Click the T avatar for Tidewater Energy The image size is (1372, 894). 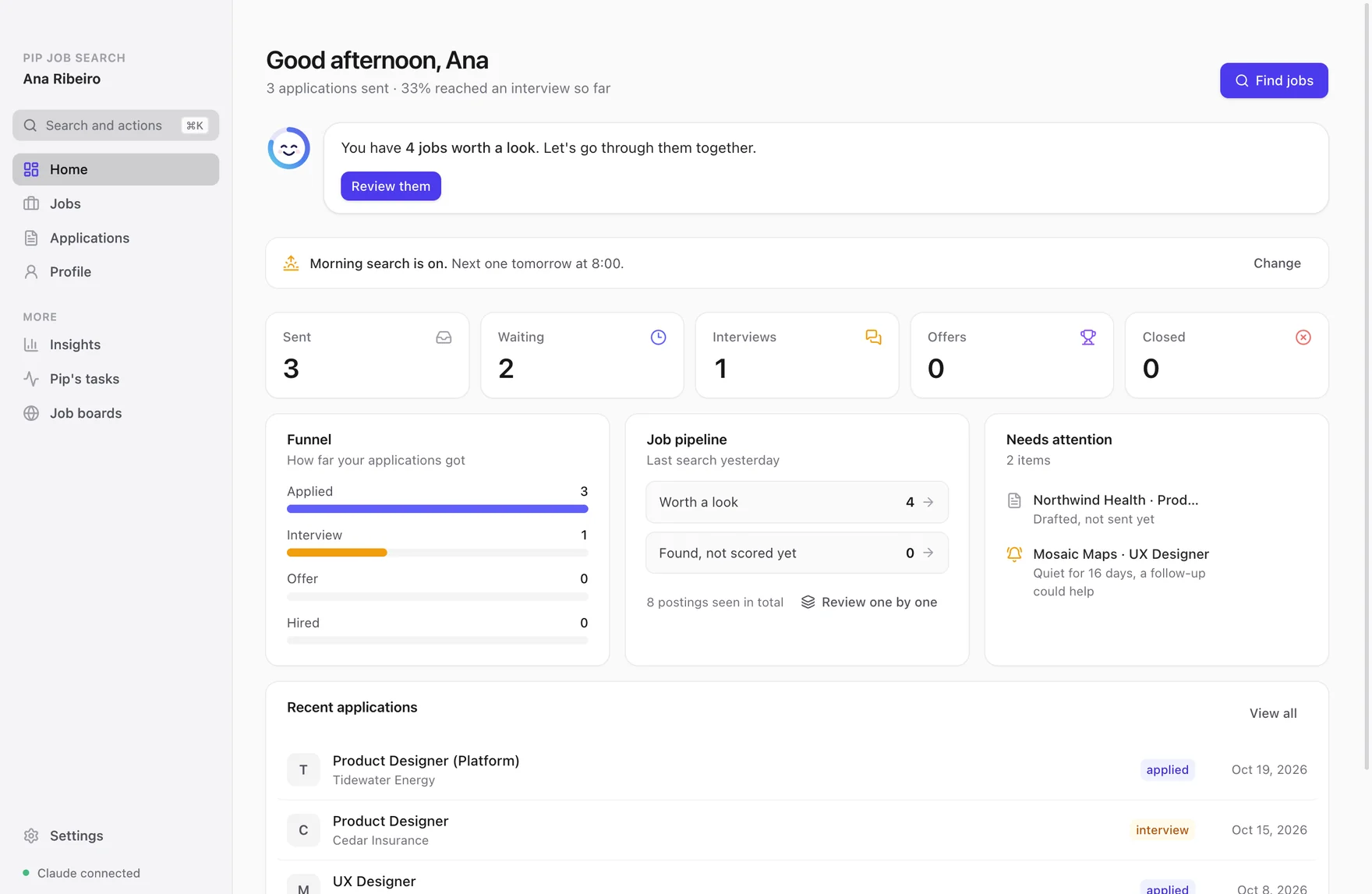(x=303, y=770)
